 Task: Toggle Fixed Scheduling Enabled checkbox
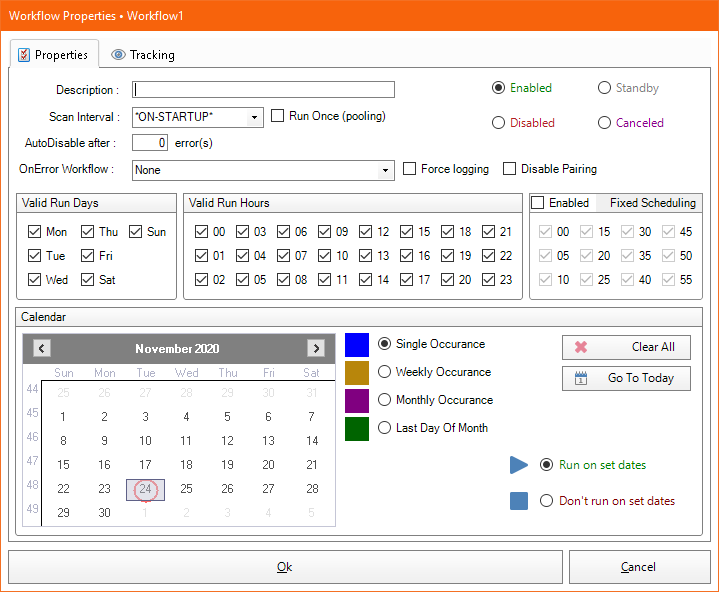tap(537, 203)
